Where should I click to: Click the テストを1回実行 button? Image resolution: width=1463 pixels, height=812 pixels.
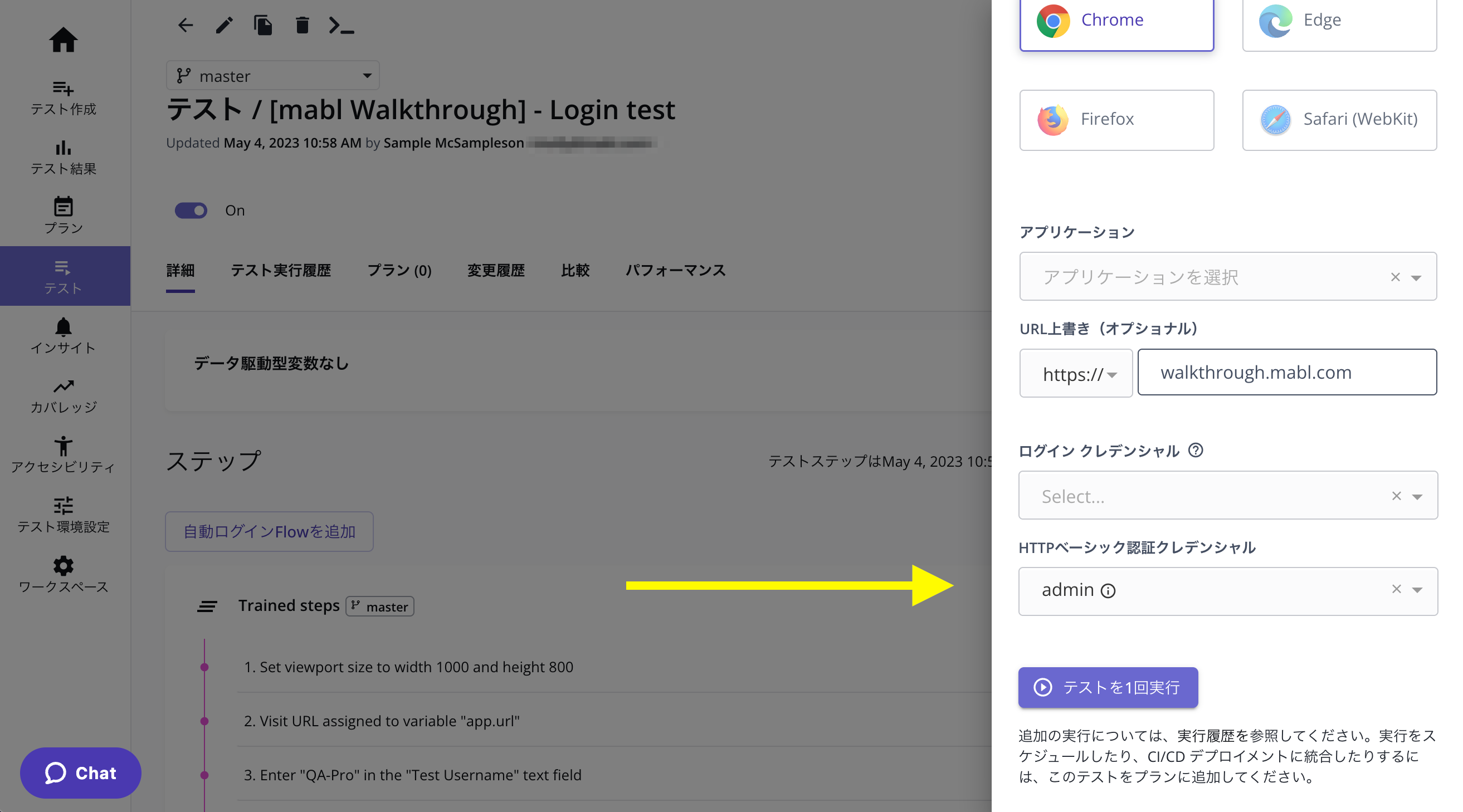point(1108,688)
